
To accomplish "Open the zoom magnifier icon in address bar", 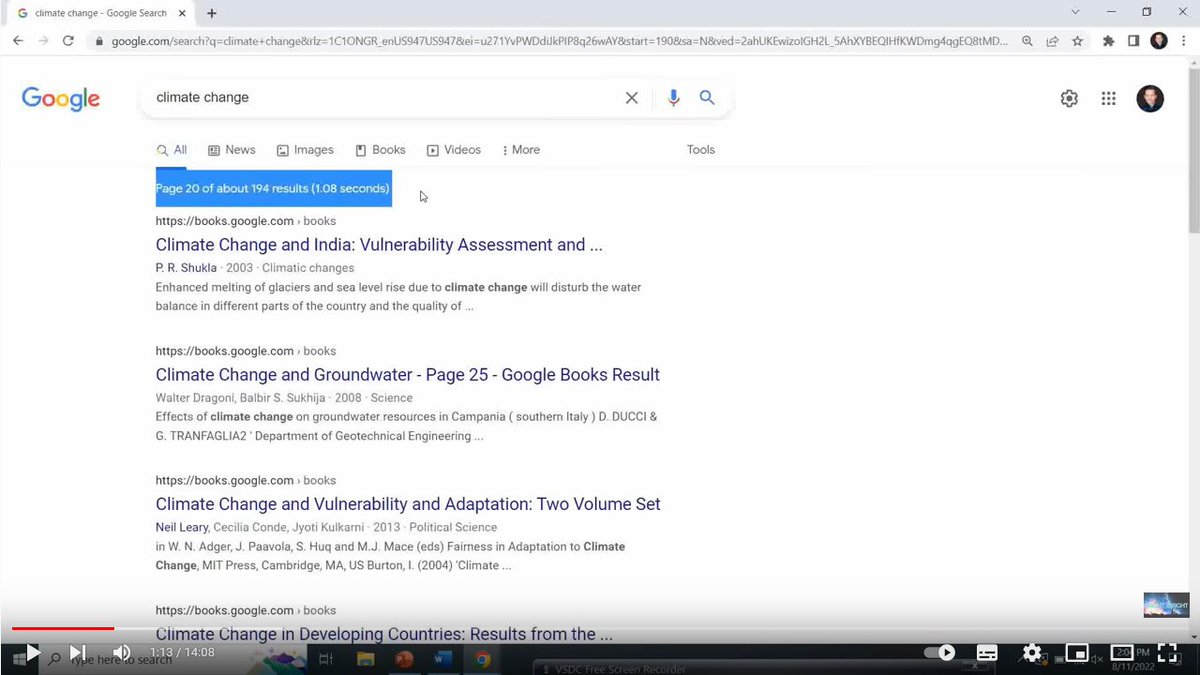I will 1028,41.
